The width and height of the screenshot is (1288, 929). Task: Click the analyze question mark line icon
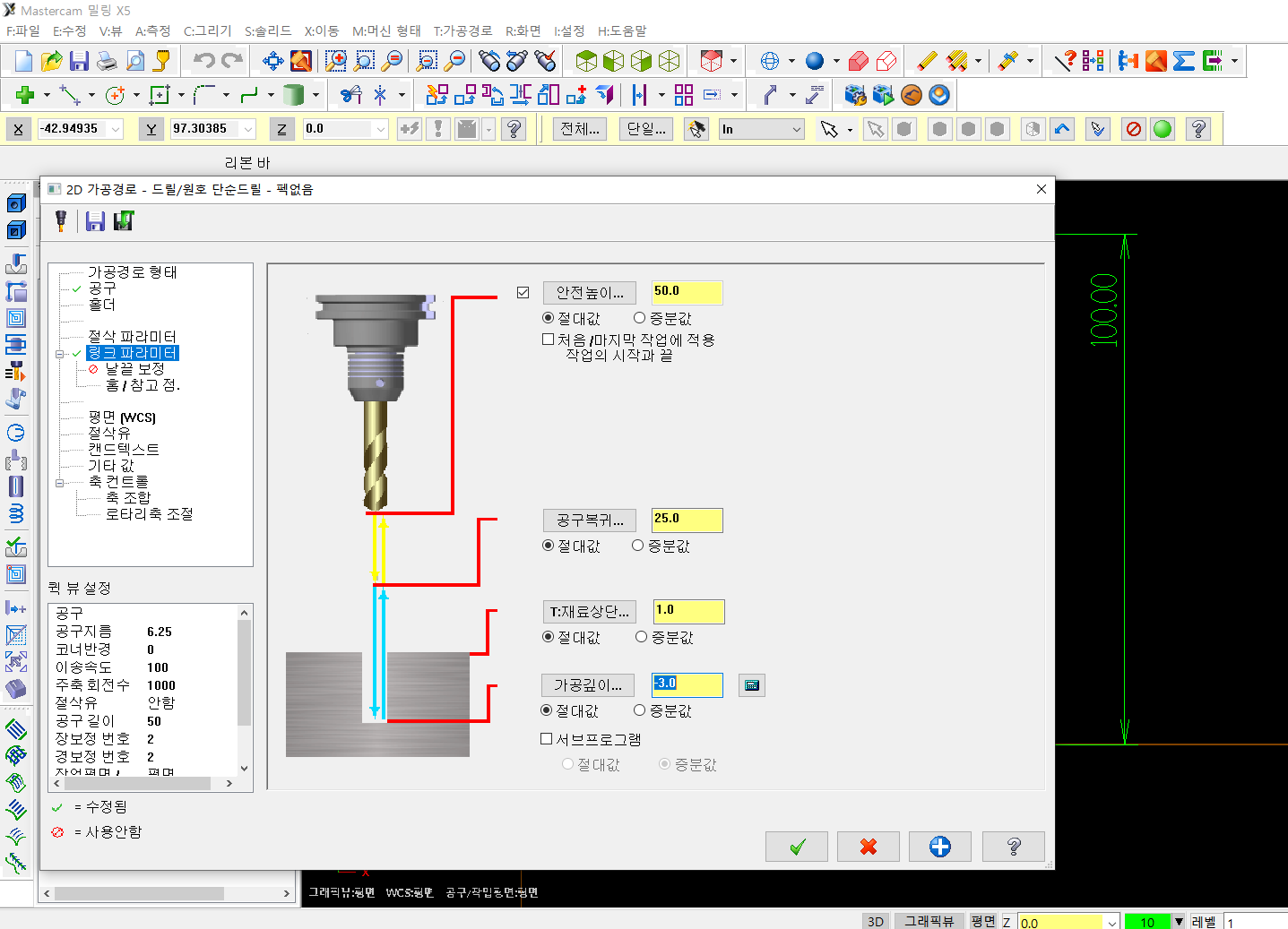tap(1065, 61)
